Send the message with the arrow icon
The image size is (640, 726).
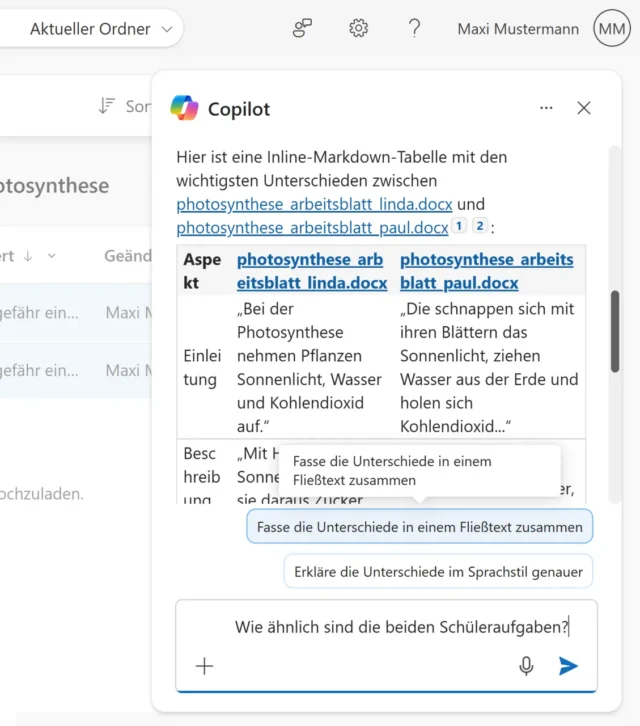568,666
